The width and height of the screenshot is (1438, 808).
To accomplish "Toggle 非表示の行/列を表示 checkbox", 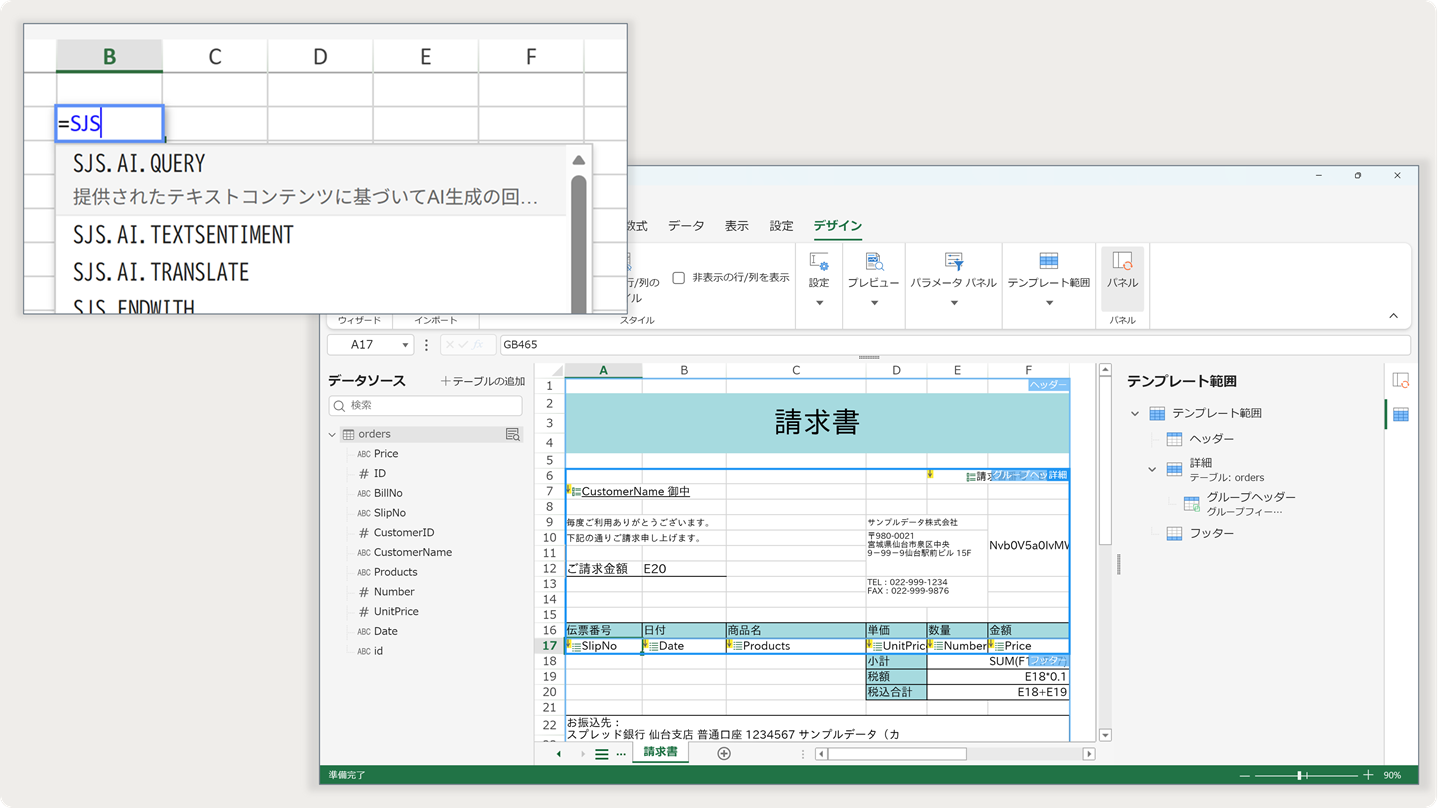I will click(679, 278).
